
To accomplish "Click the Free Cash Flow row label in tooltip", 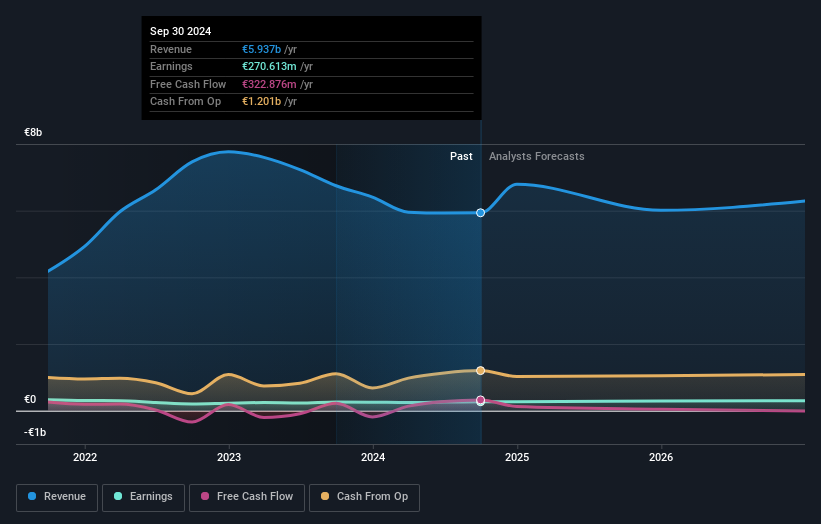I will [188, 84].
